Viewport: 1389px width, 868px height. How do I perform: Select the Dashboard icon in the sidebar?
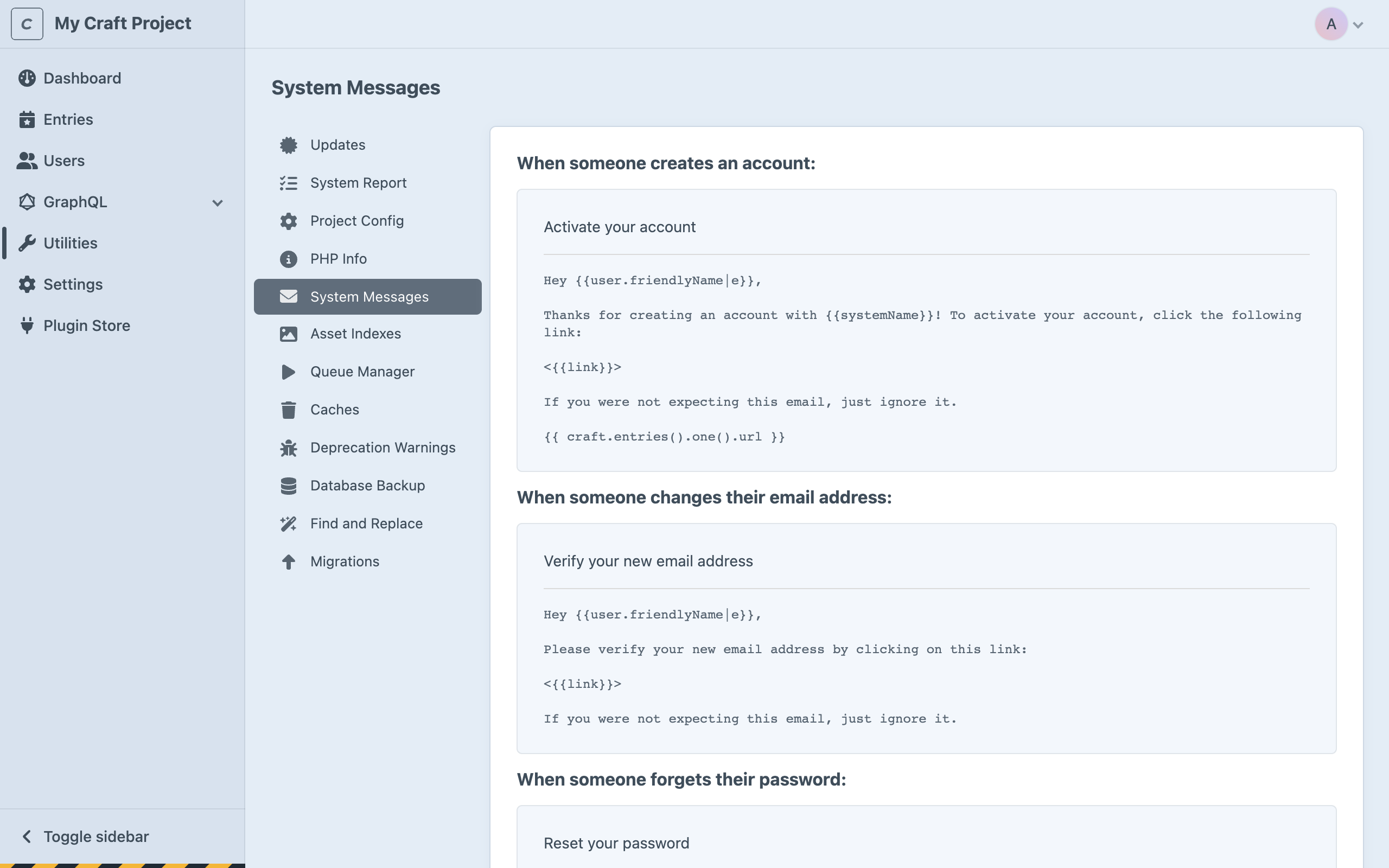[x=27, y=78]
